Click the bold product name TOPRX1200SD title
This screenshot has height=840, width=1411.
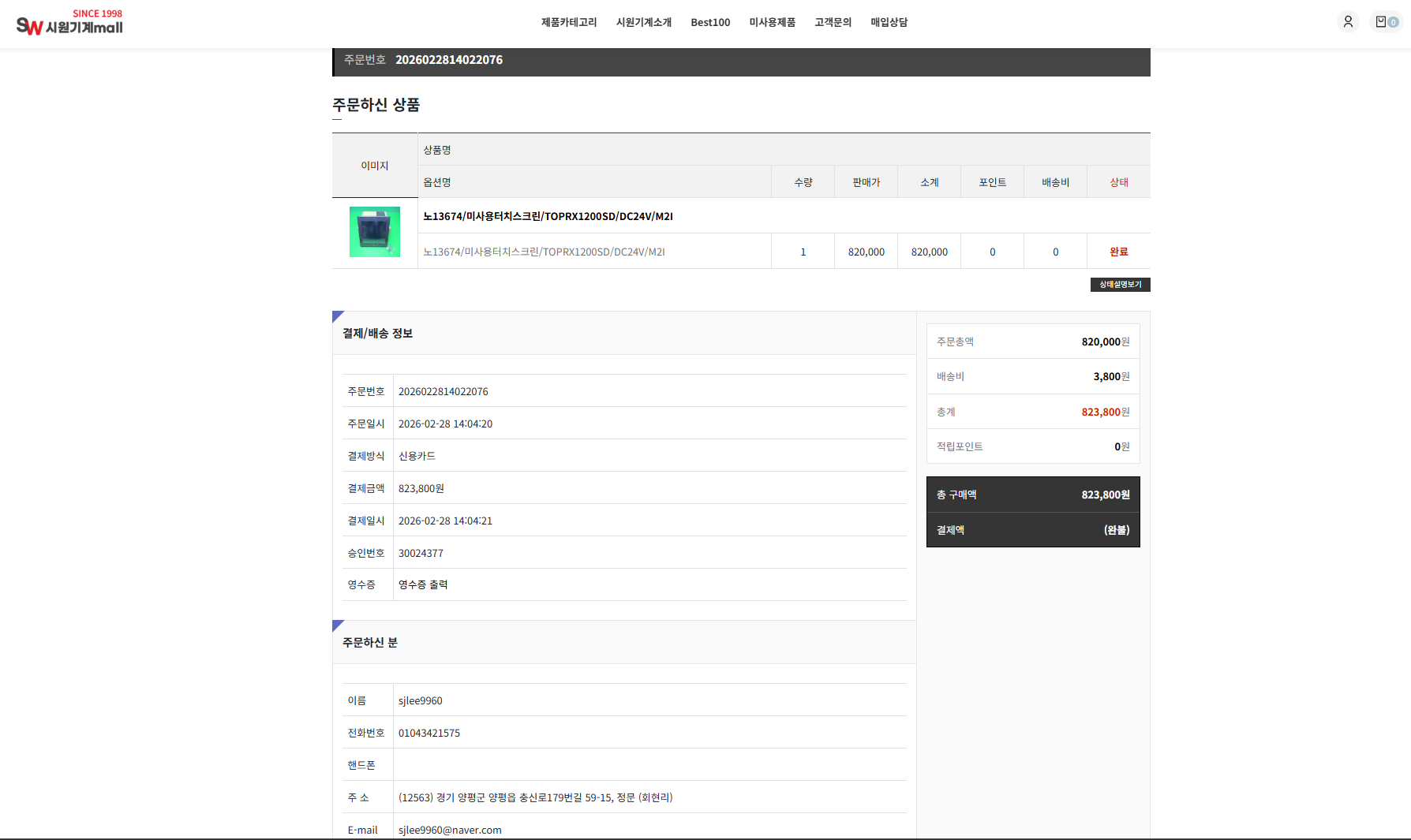click(x=548, y=216)
